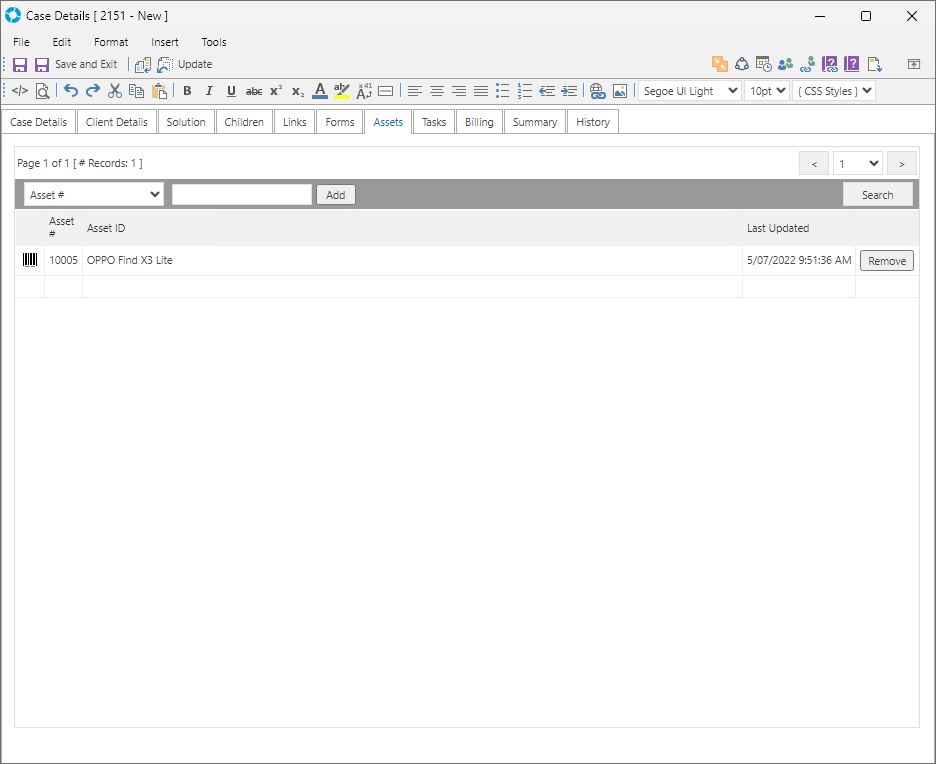Open the Insert menu
This screenshot has width=936, height=764.
[165, 42]
